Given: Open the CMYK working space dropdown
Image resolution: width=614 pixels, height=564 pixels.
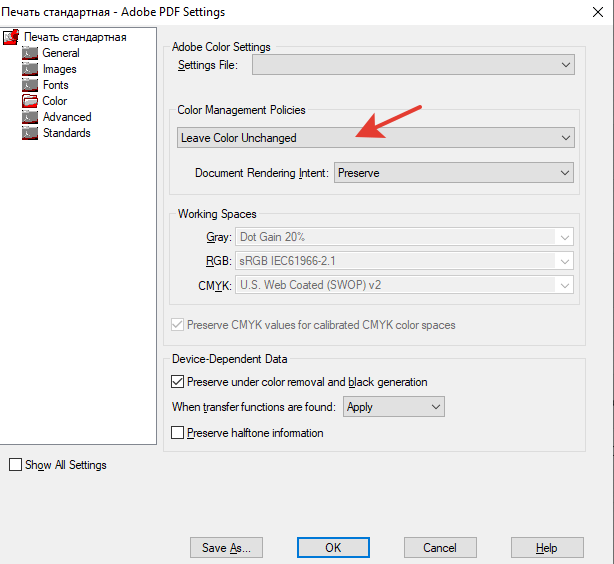Looking at the screenshot, I should 404,285.
